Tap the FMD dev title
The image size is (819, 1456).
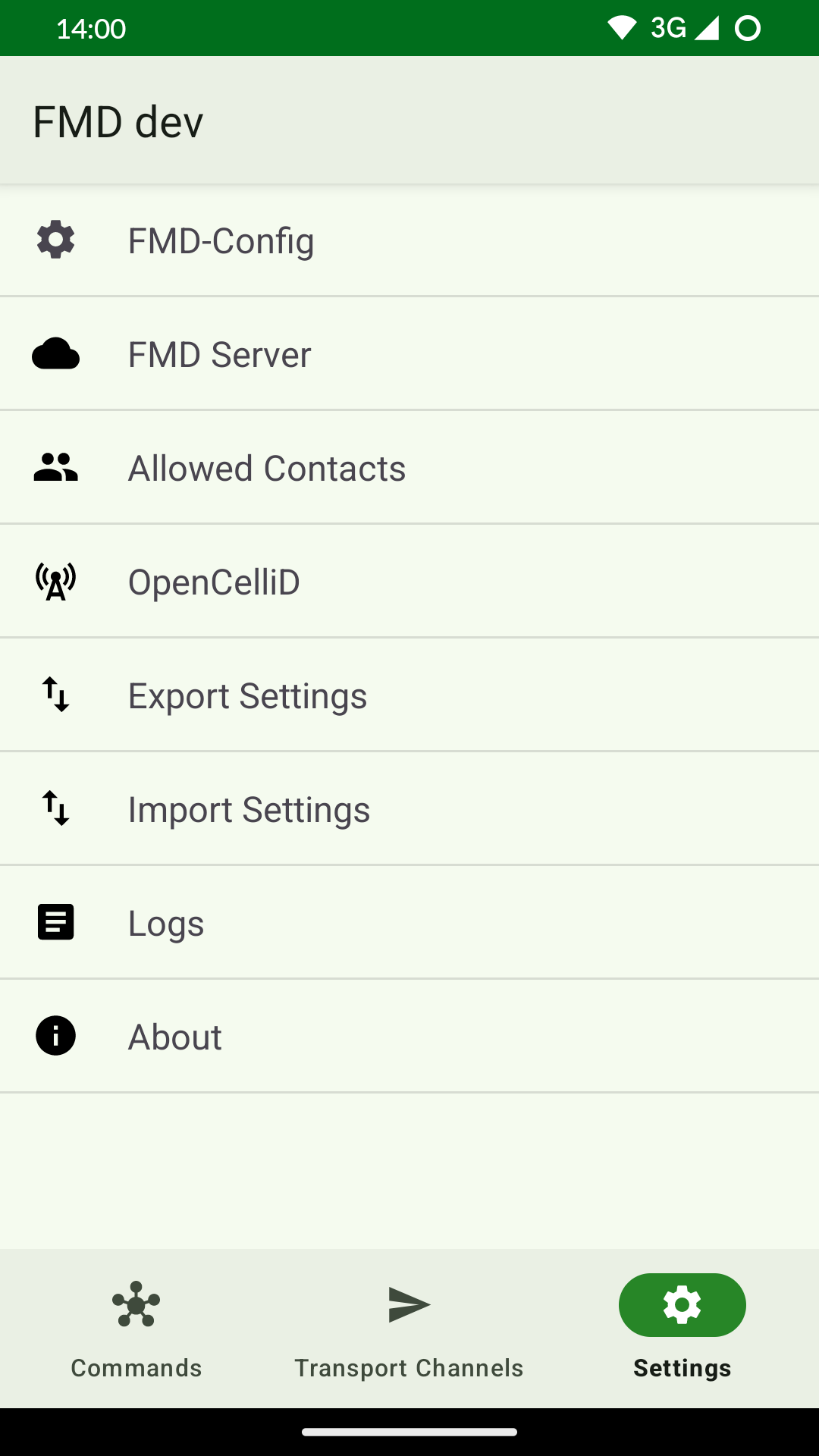click(x=118, y=121)
